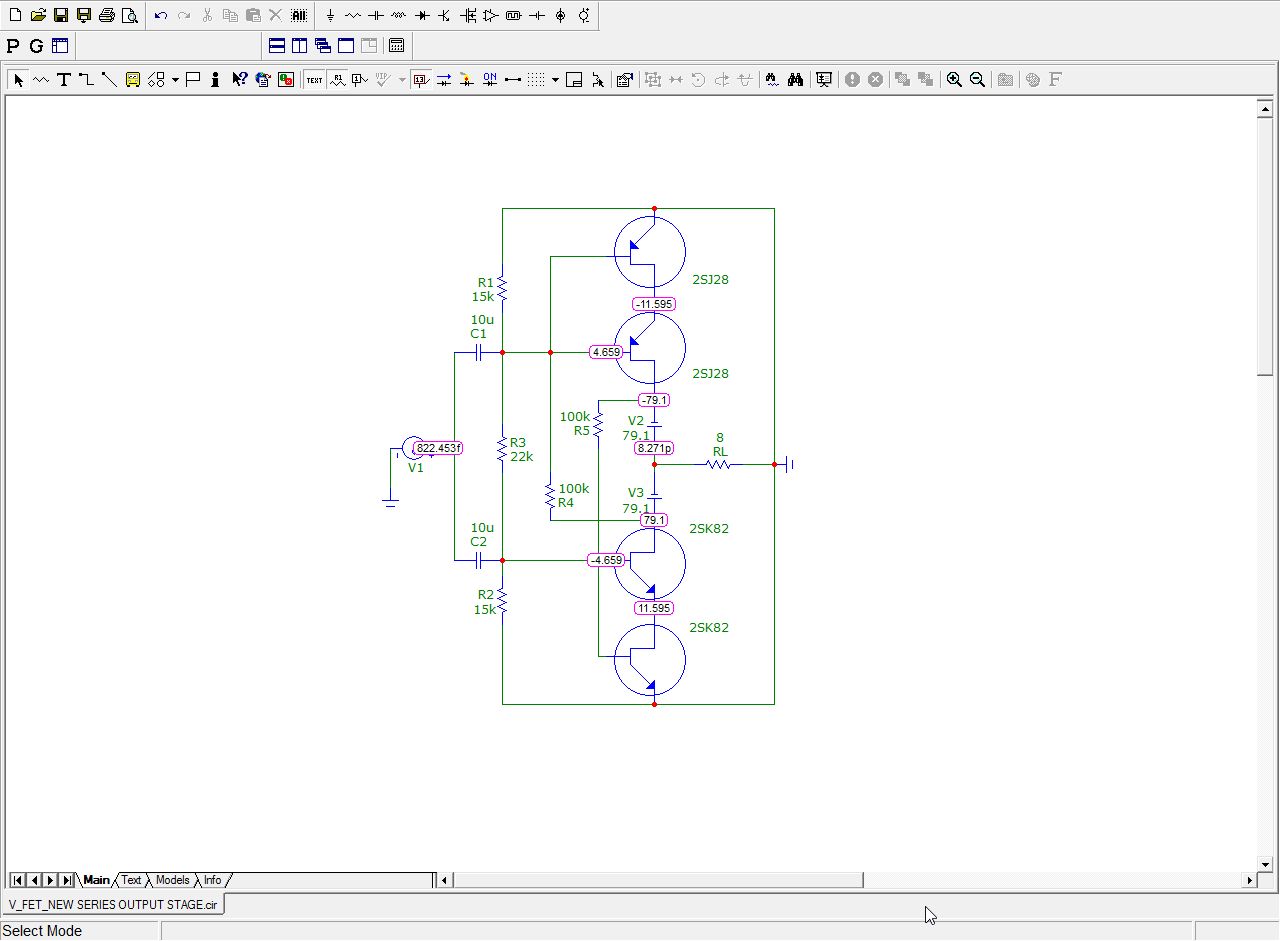The image size is (1280, 941).
Task: Toggle grid text display
Action: pyautogui.click(x=315, y=80)
